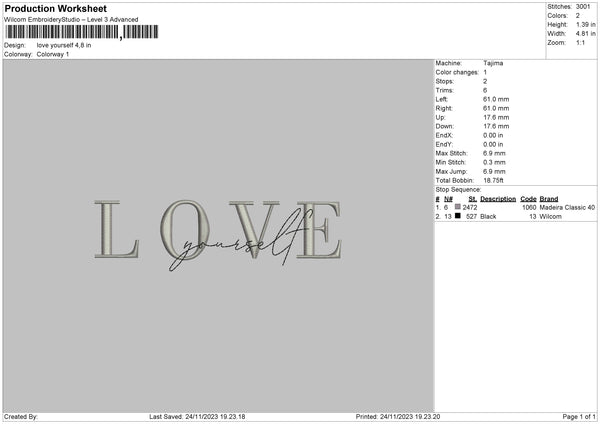
Task: Click the 'Colorway 1' value
Action: pos(53,54)
